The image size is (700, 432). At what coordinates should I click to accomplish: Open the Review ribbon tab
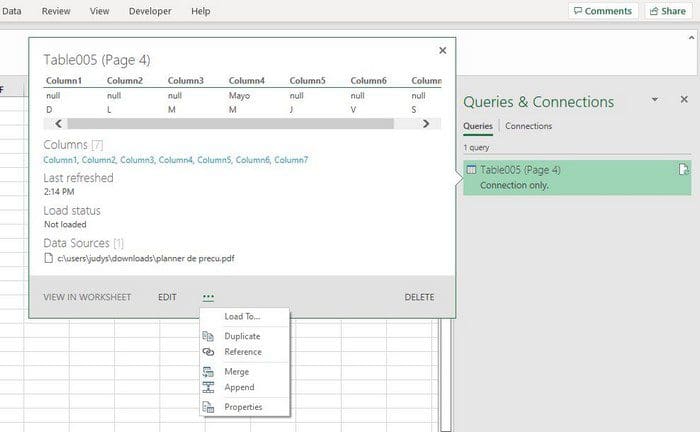56,11
